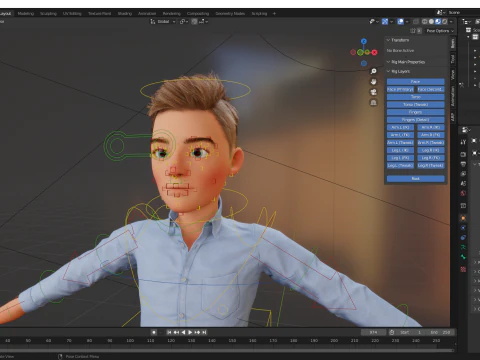Toggle the Fingers rig layer

tap(415, 112)
